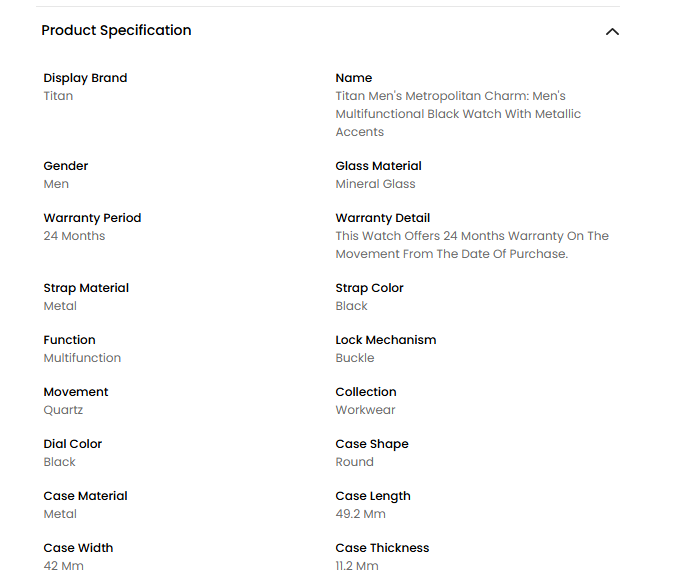This screenshot has height=587, width=683.
Task: Select the value 'Quartz'
Action: coord(63,410)
